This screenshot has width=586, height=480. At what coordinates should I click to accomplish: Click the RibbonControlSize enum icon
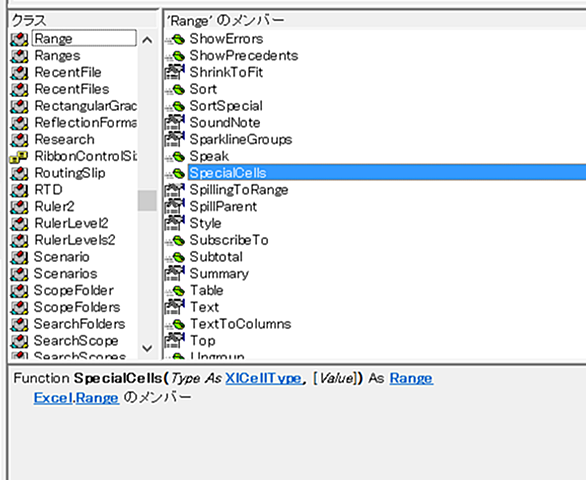pyautogui.click(x=19, y=157)
